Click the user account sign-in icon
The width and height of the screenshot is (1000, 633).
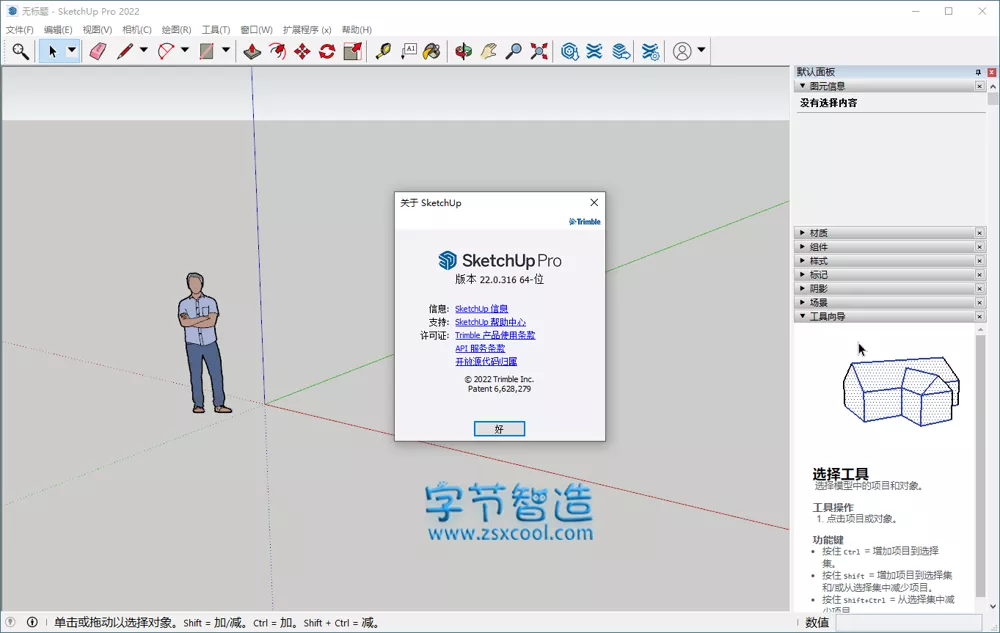[x=682, y=51]
